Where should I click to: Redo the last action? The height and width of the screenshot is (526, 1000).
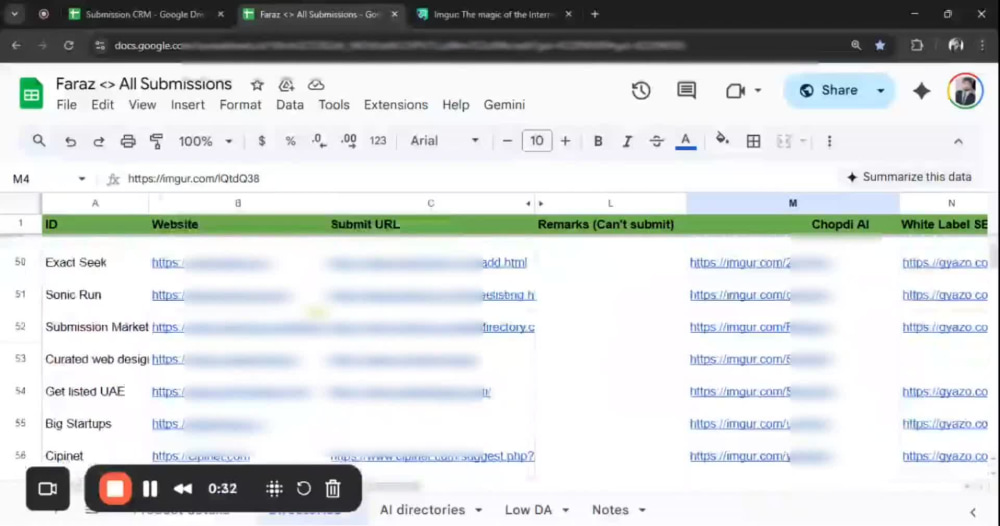[99, 142]
